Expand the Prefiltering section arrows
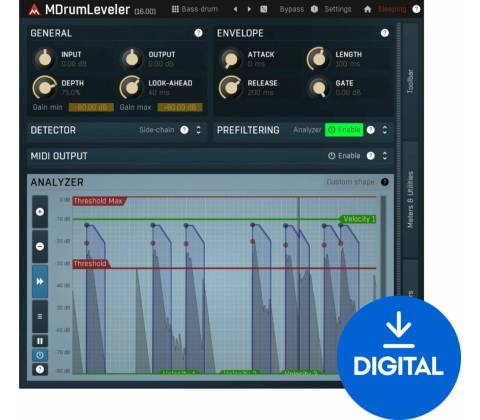Viewport: 480px width, 420px height. click(x=385, y=130)
